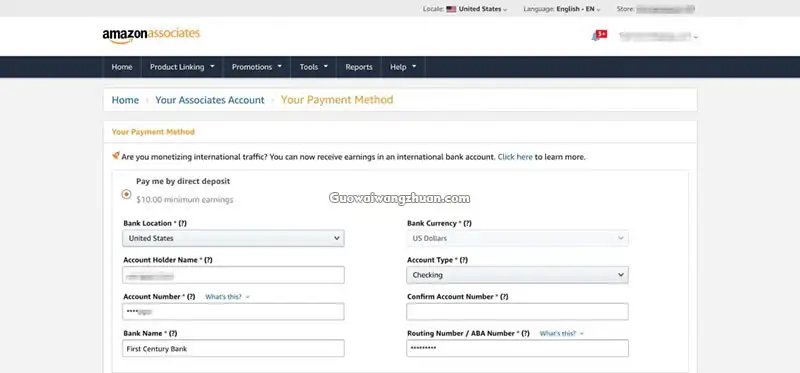Click the (?) help beside Account Number
Screen dimensions: 800x373
(x=191, y=297)
